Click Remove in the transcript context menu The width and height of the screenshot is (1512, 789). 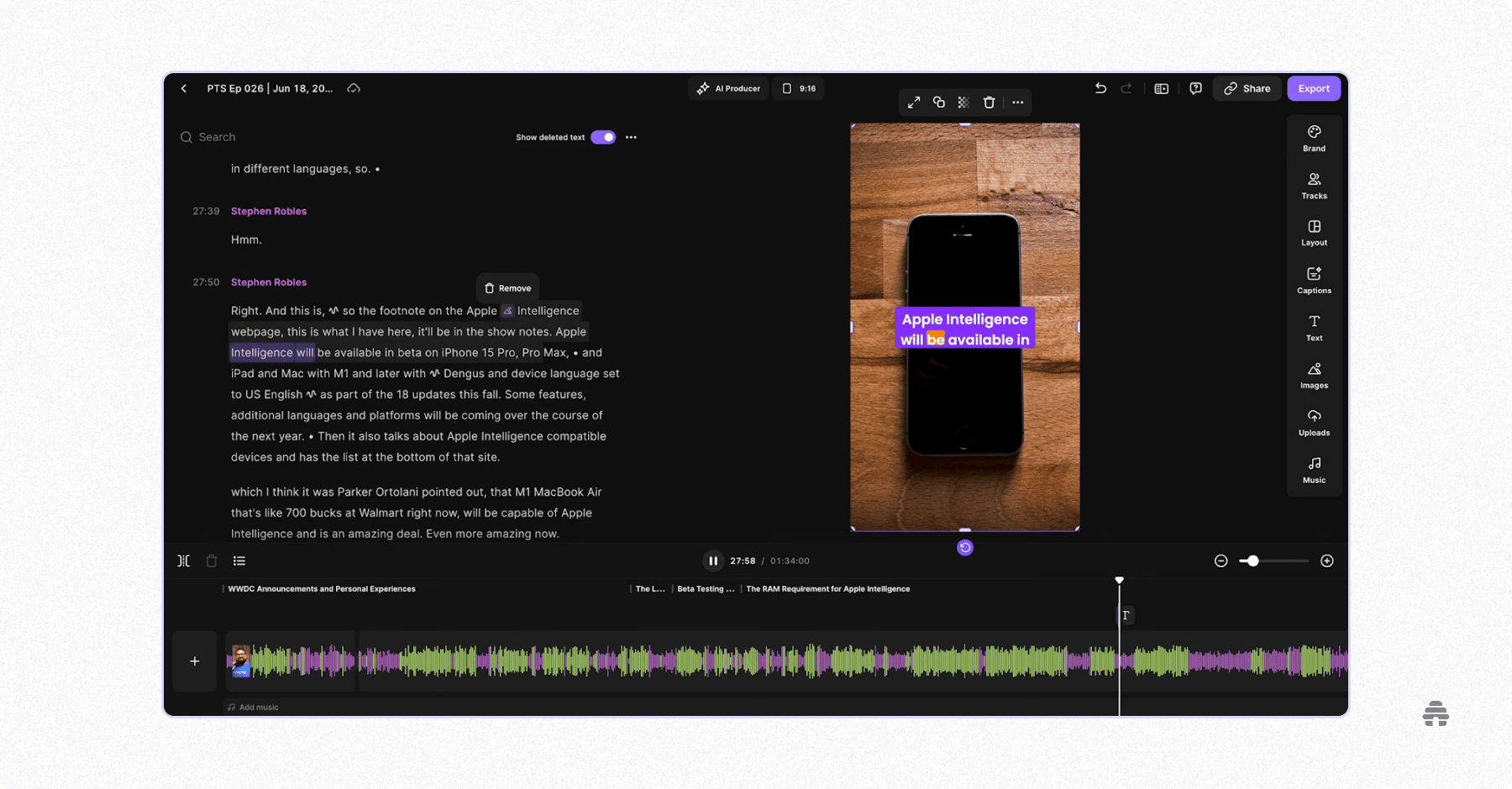coord(507,287)
